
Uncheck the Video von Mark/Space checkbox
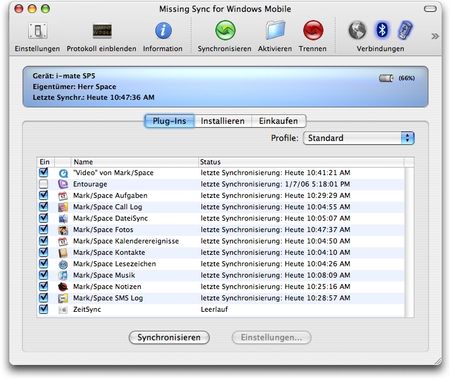pos(44,172)
